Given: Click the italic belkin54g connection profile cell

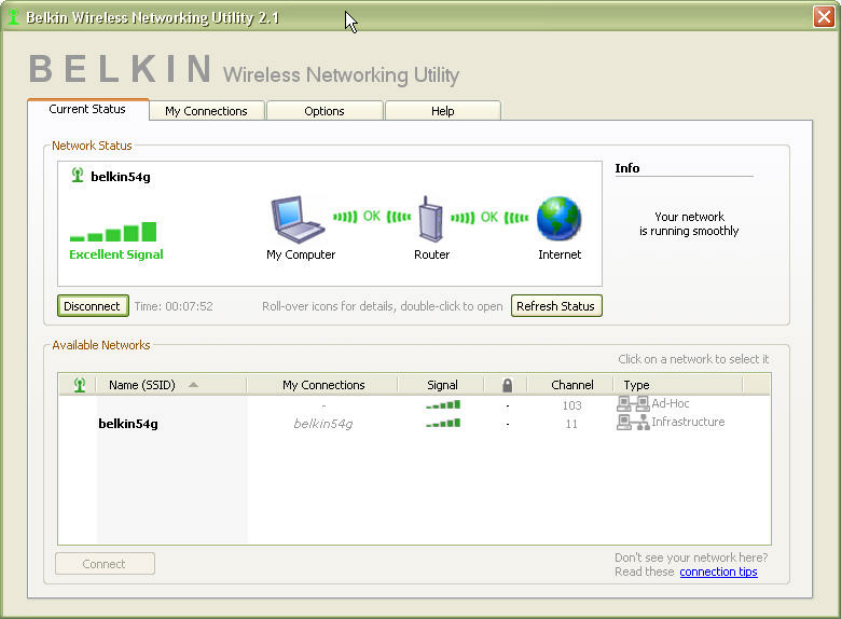Looking at the screenshot, I should click(x=323, y=424).
